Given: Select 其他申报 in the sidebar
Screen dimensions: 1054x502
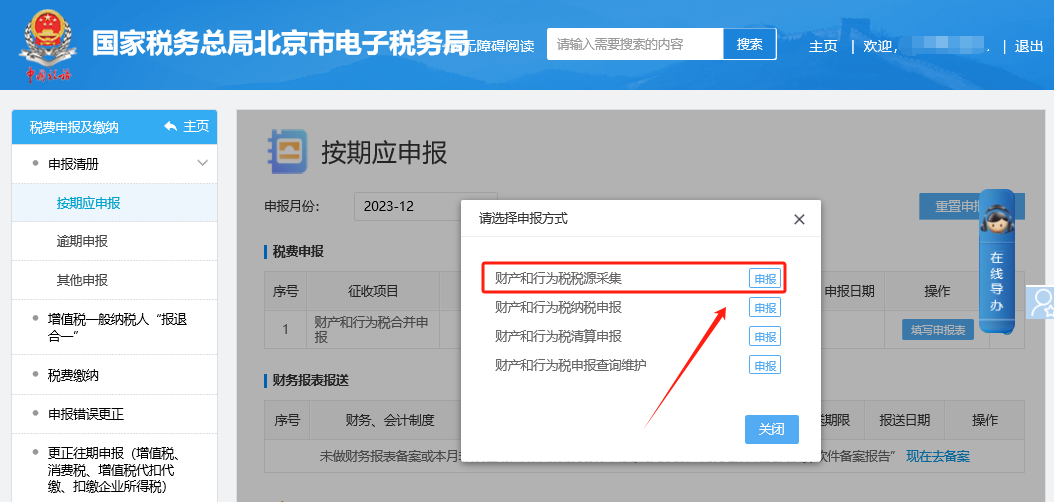Looking at the screenshot, I should tap(82, 280).
